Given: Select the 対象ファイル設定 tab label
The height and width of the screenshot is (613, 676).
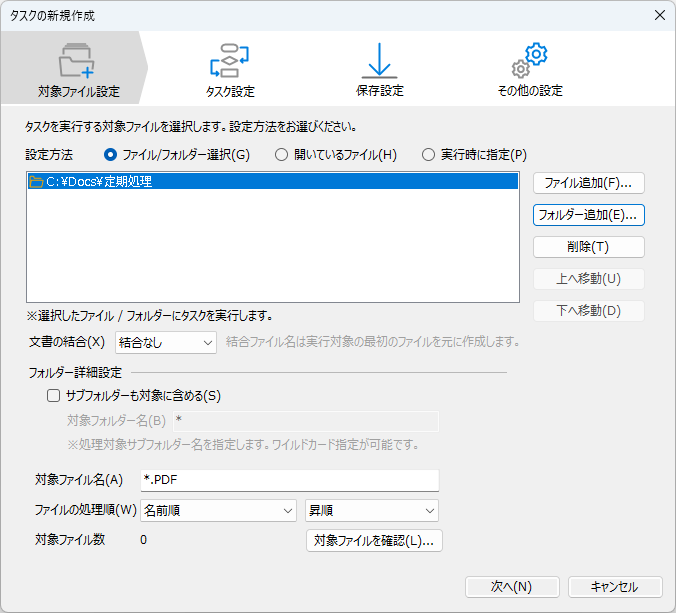Looking at the screenshot, I should (x=79, y=91).
